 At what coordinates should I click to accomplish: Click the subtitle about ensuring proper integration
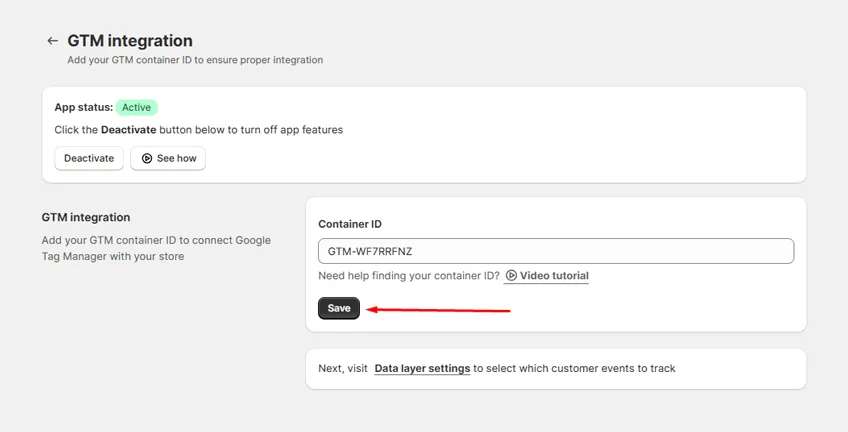[x=195, y=60]
